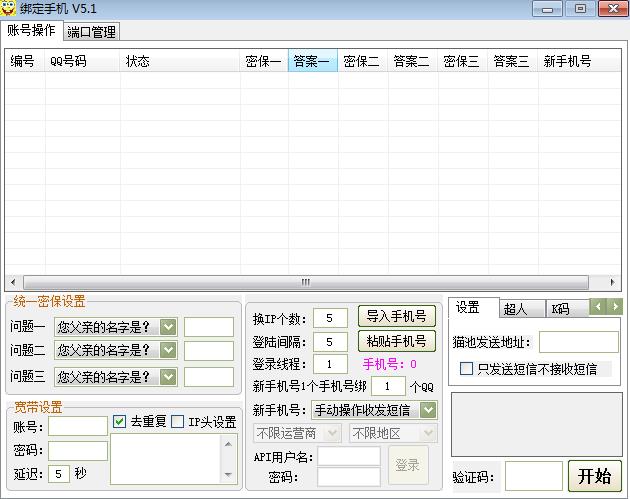The image size is (630, 499).
Task: Click table scrollbar left arrow
Action: 13,282
